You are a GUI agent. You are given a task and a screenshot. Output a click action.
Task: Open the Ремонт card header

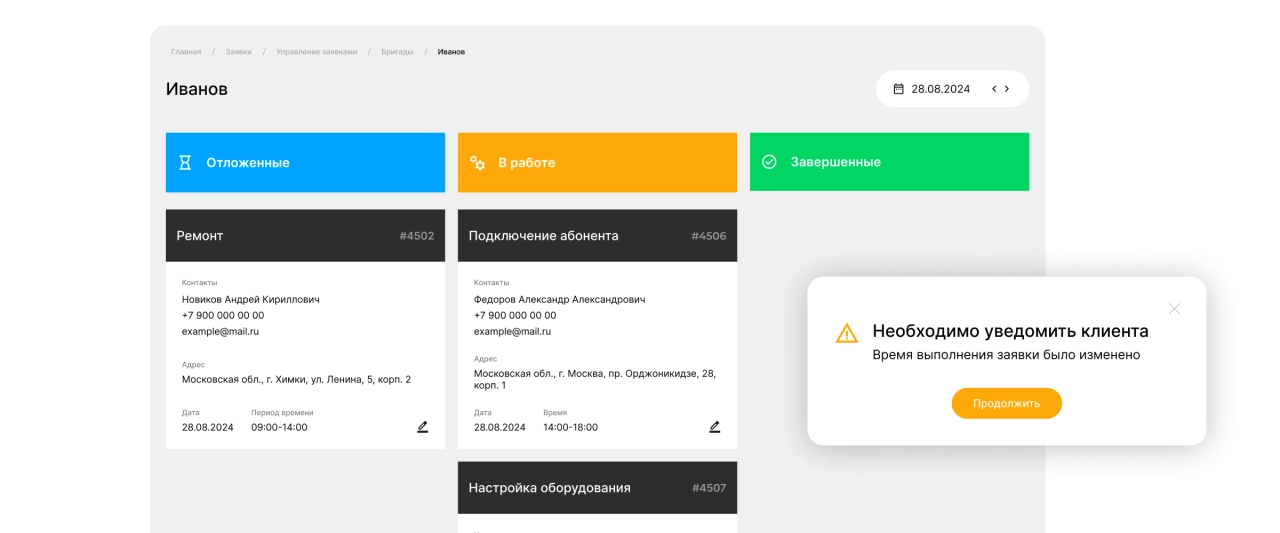pyautogui.click(x=305, y=236)
